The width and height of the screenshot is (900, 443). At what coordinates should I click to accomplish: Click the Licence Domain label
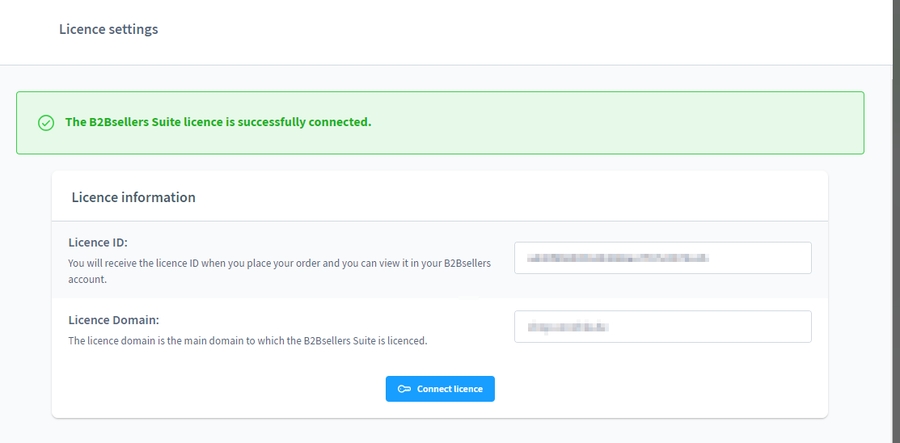[114, 320]
